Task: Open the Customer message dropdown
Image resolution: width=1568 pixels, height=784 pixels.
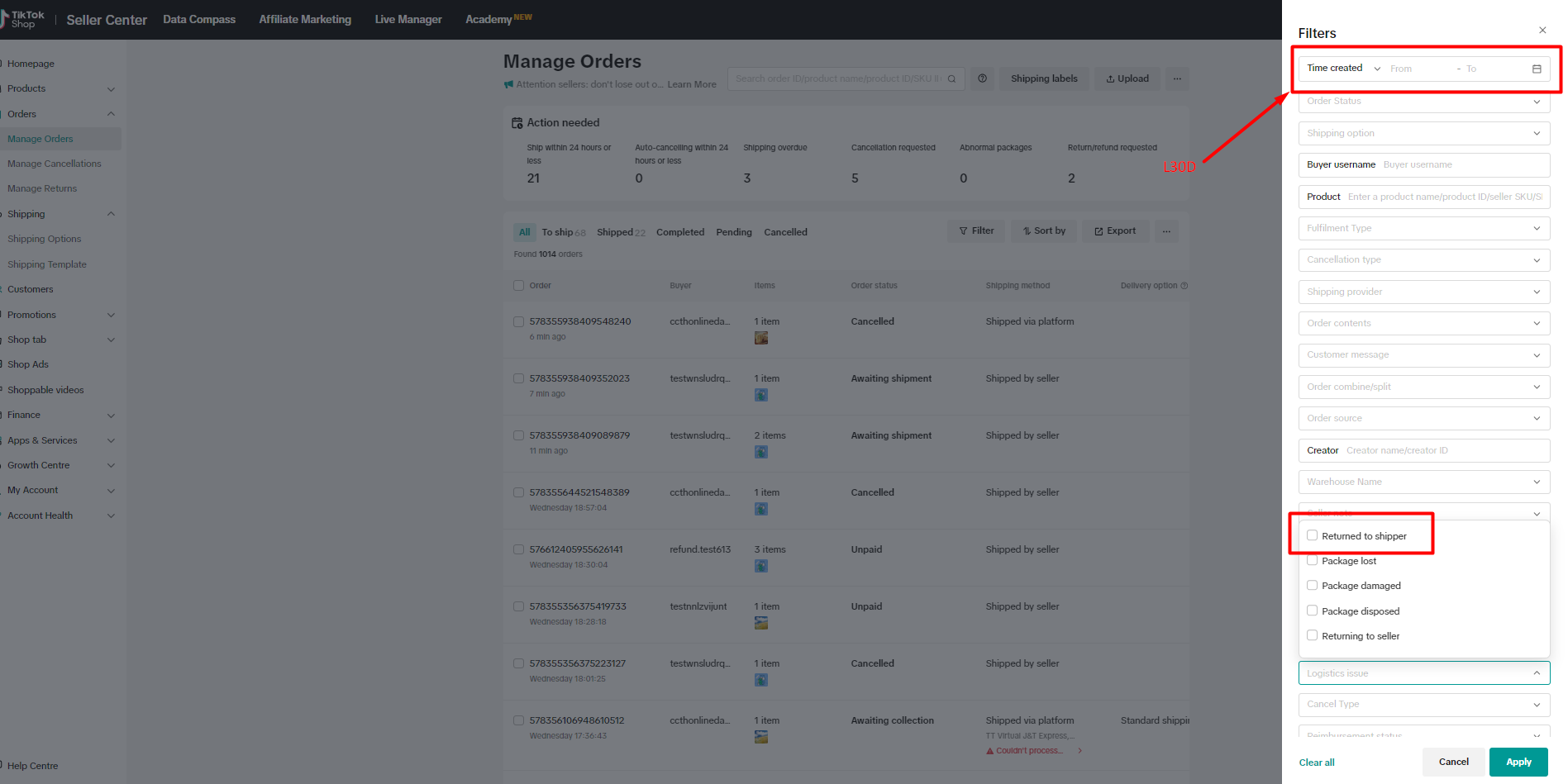Action: (x=1423, y=355)
